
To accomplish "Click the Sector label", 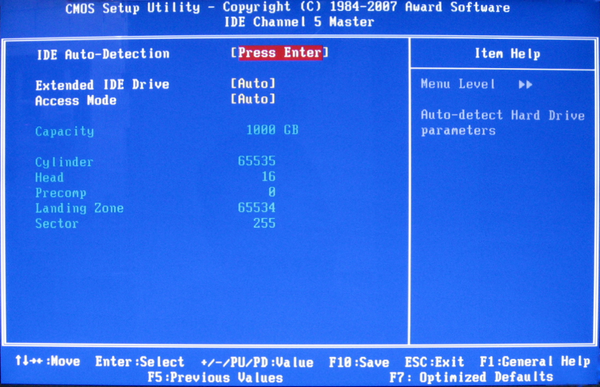I will 57,224.
